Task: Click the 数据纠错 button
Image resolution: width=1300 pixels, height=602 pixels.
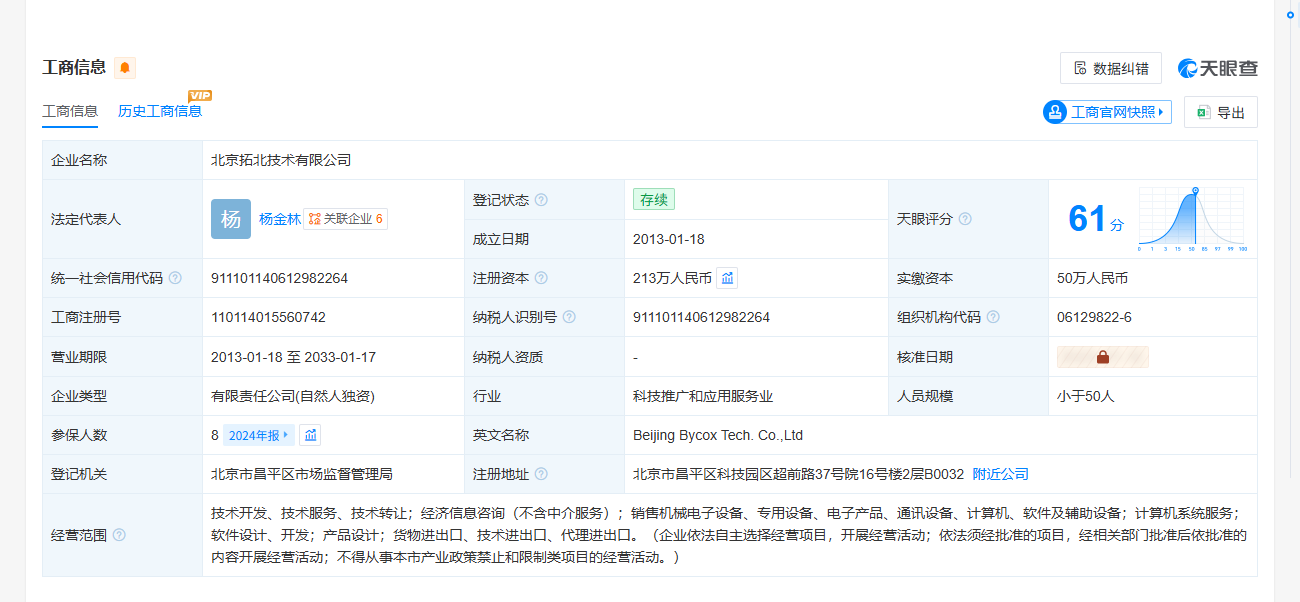Action: (x=1111, y=68)
